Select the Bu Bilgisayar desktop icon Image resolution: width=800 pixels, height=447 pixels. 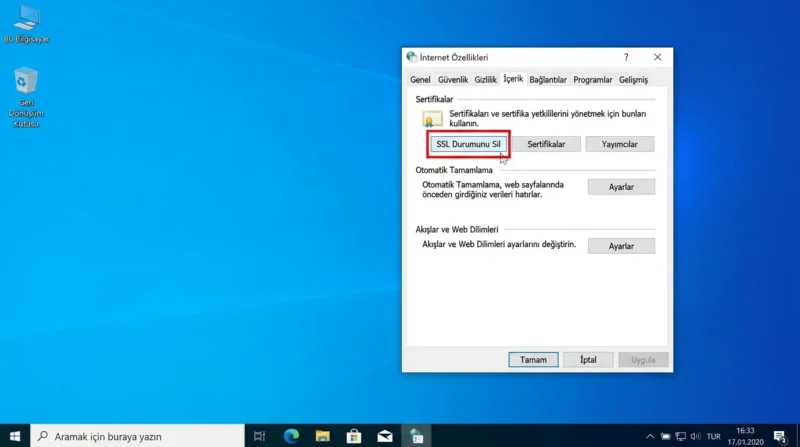(26, 24)
